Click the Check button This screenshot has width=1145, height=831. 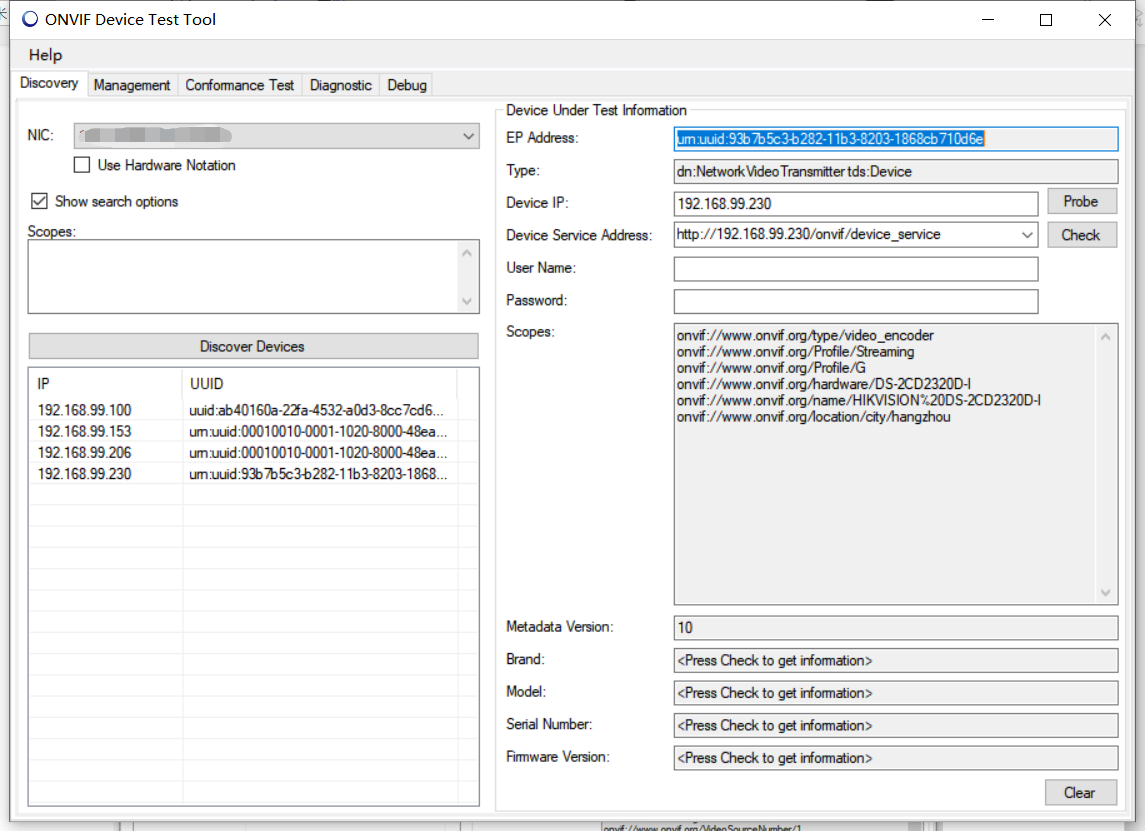click(1081, 235)
